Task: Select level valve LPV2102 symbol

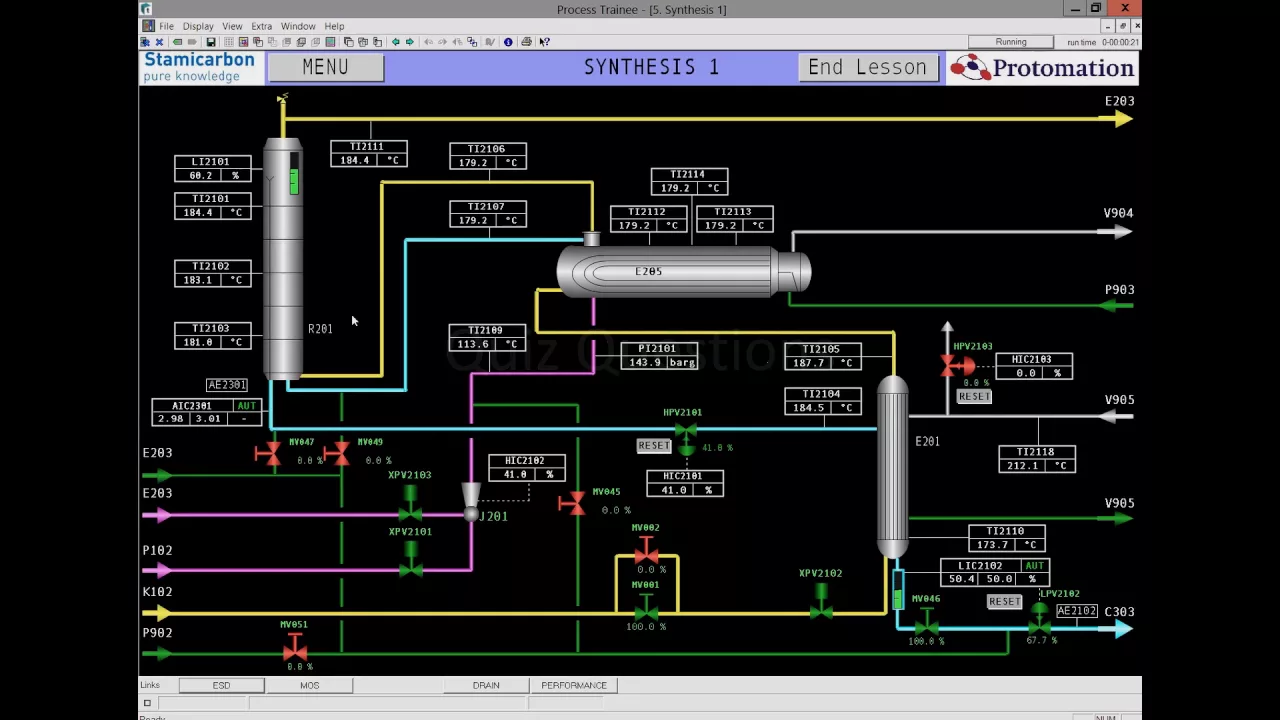Action: point(1040,618)
